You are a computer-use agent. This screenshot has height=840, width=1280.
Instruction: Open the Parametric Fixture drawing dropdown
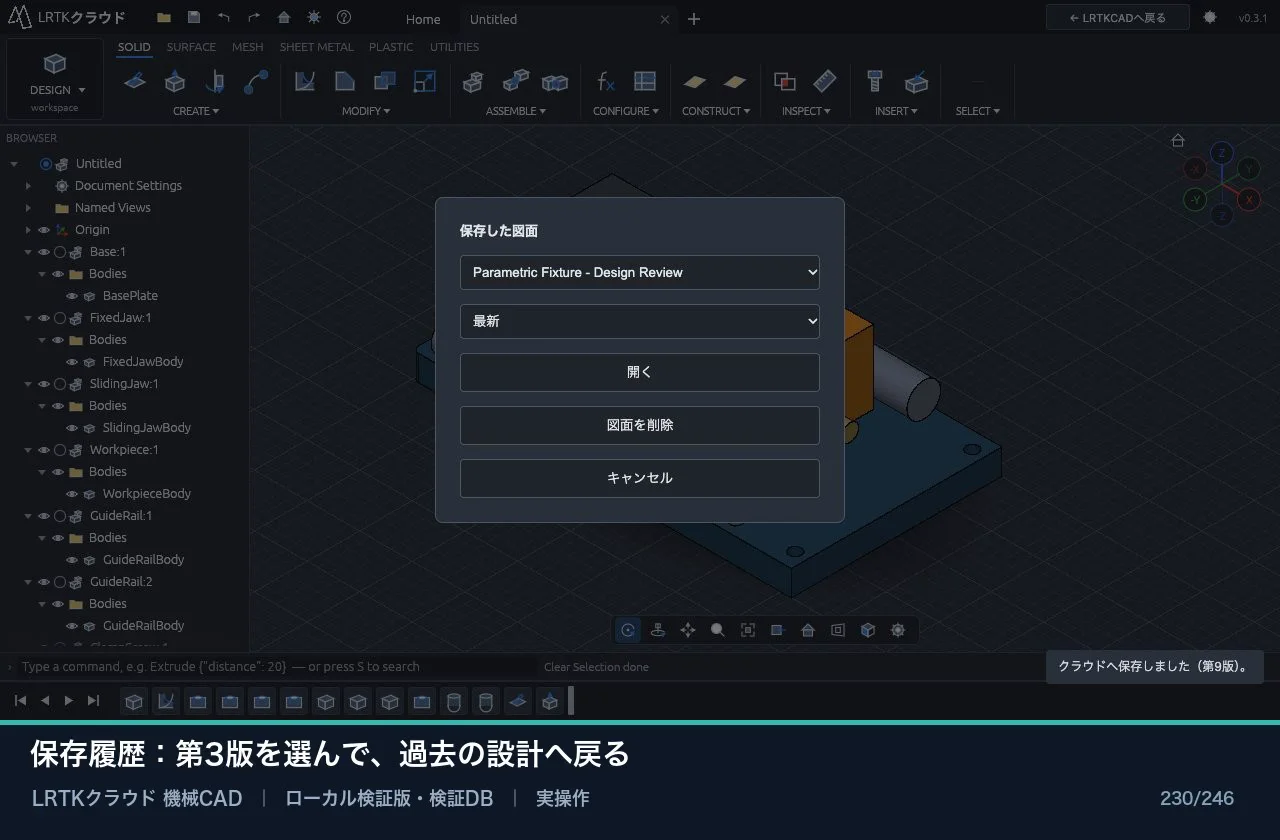tap(640, 272)
